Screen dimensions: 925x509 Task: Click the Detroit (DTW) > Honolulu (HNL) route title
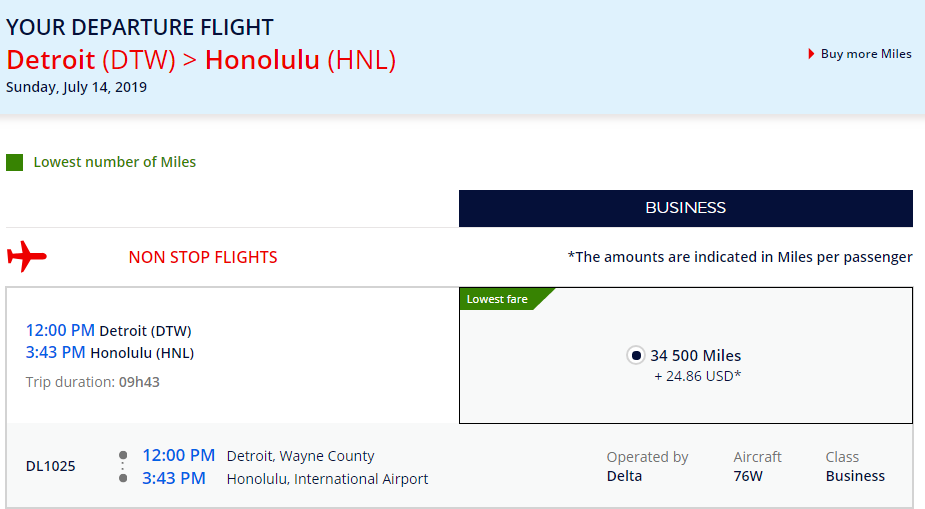tap(201, 60)
